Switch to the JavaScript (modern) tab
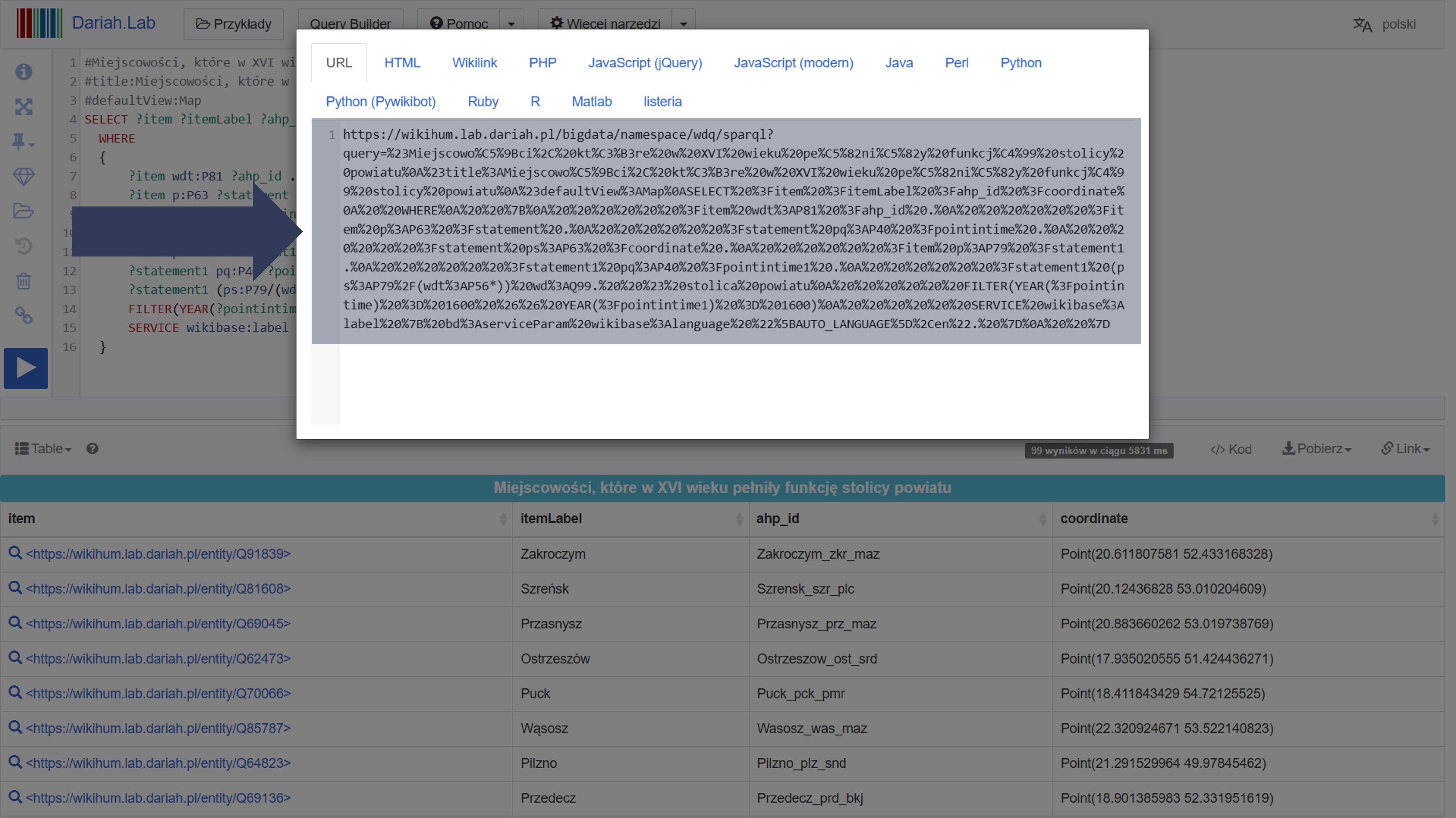The image size is (1456, 818). coord(793,63)
